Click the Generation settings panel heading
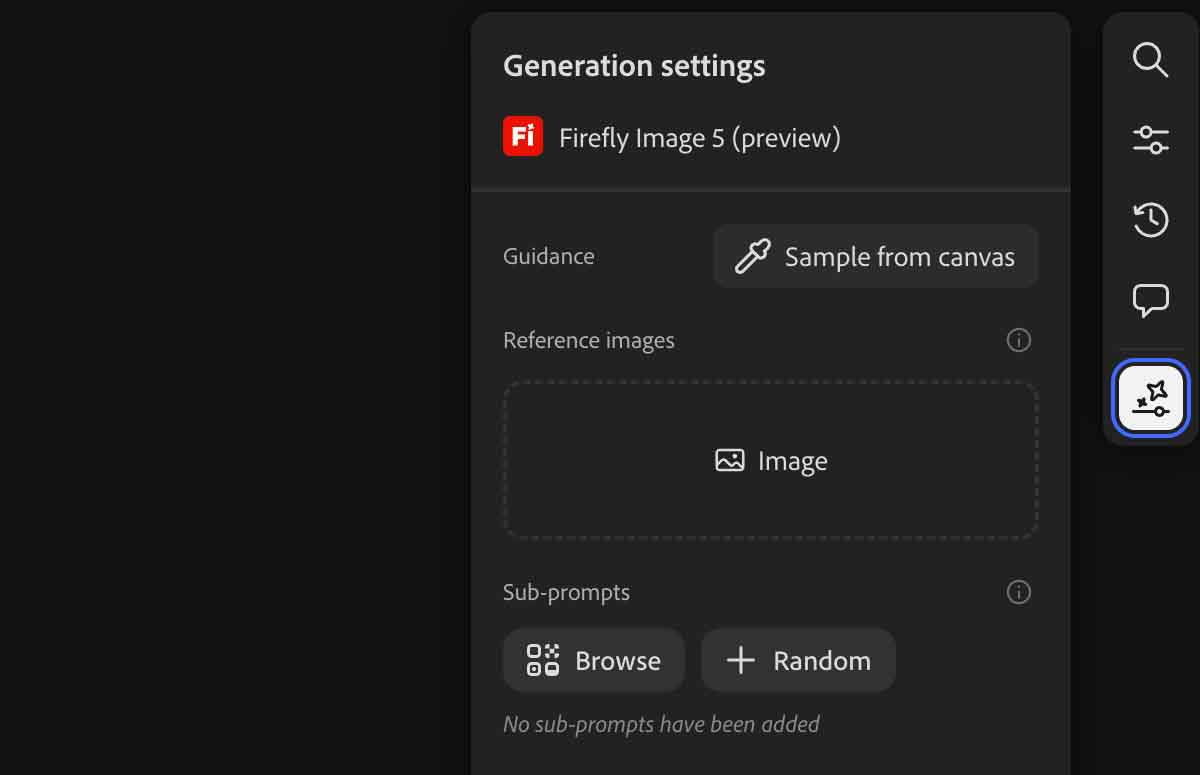The height and width of the screenshot is (775, 1200). pos(634,66)
